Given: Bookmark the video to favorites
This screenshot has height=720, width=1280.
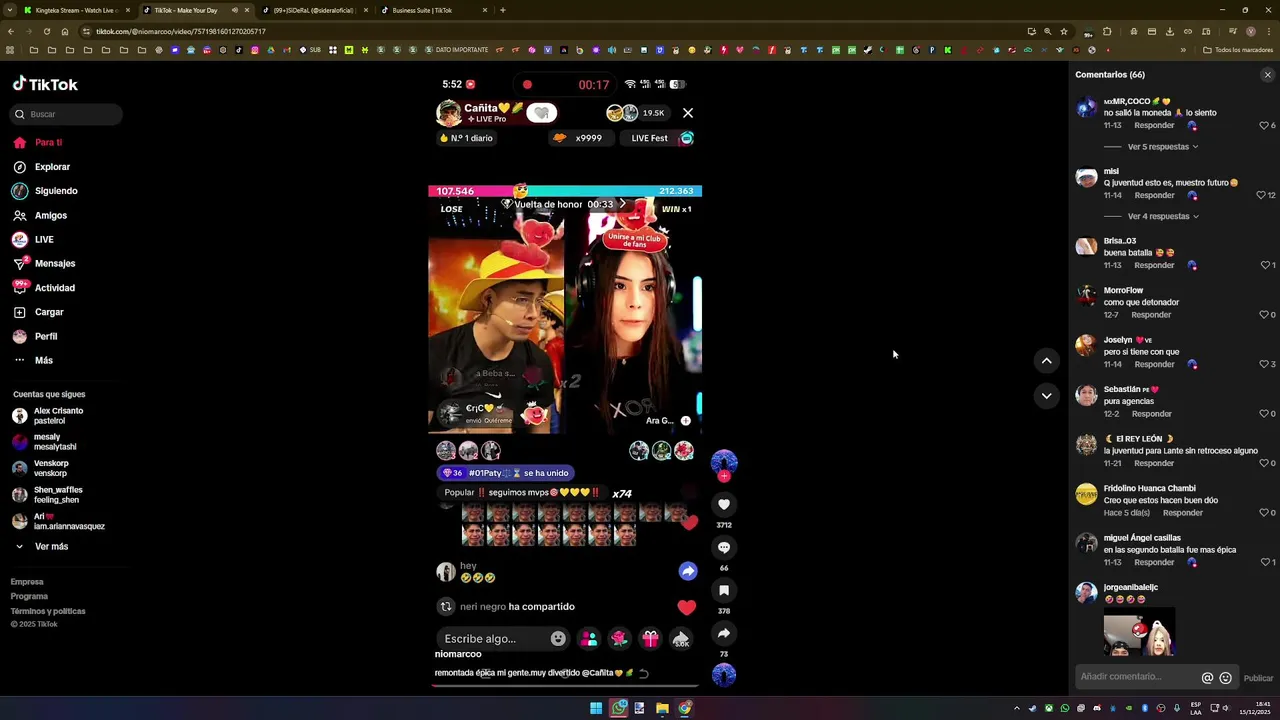Looking at the screenshot, I should [724, 591].
